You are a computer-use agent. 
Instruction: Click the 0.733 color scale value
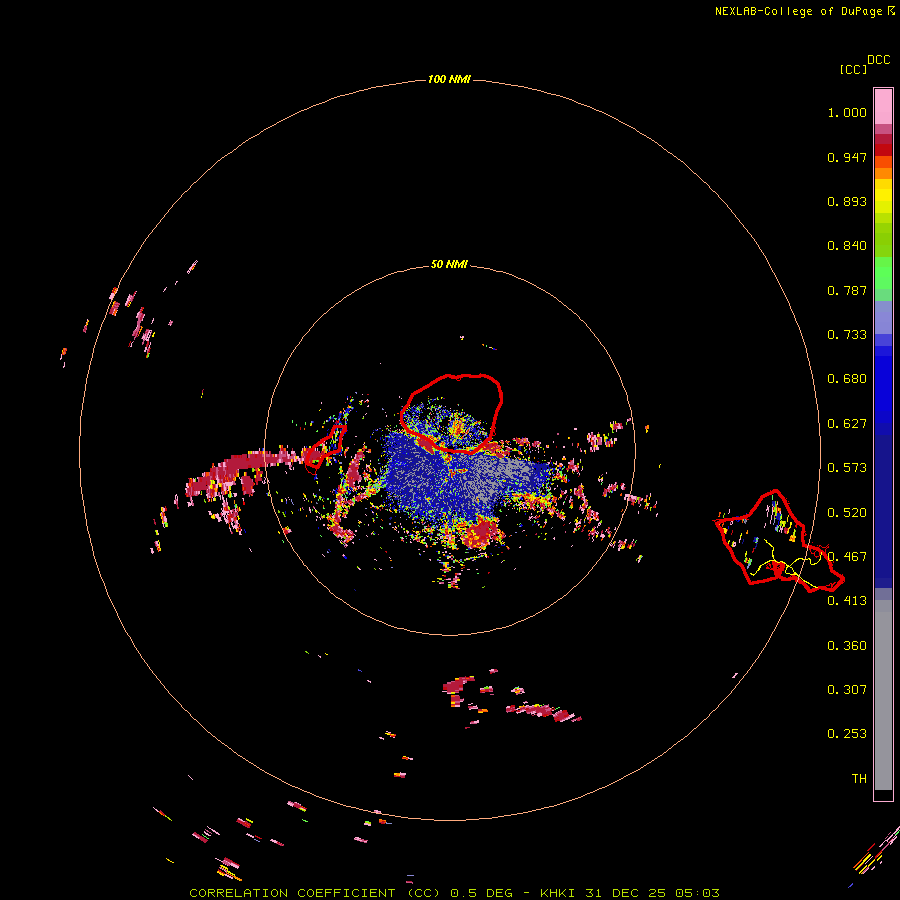point(847,335)
